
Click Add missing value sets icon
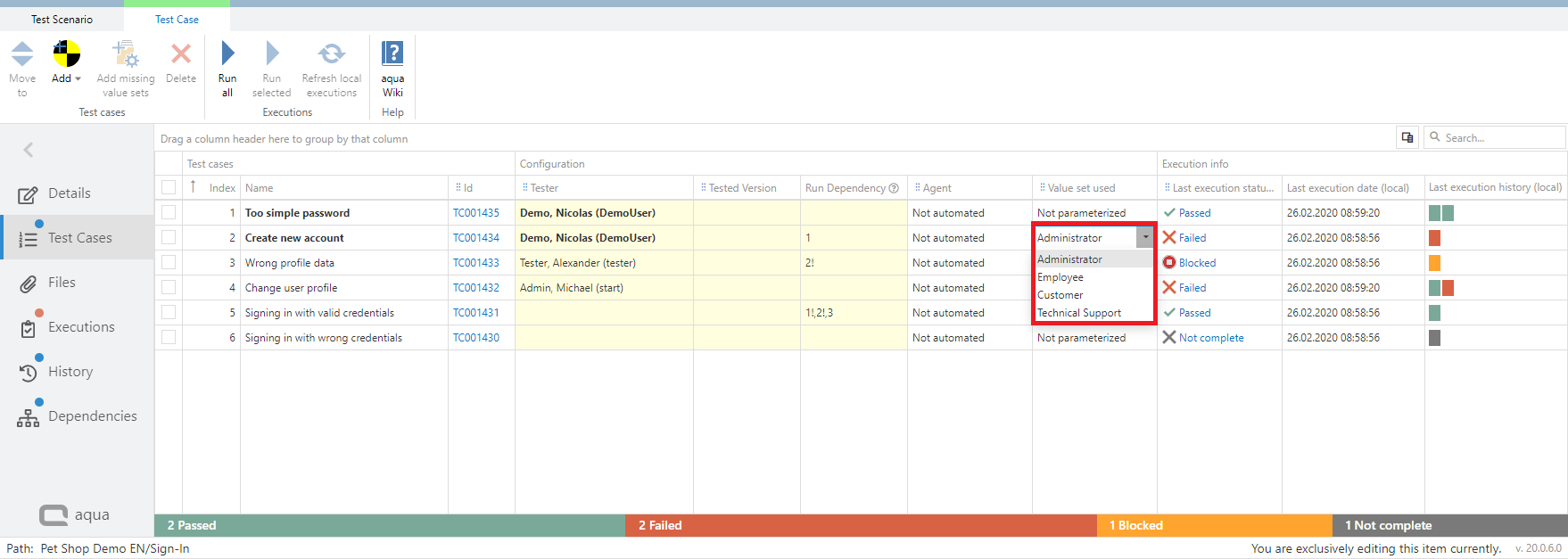coord(125,54)
